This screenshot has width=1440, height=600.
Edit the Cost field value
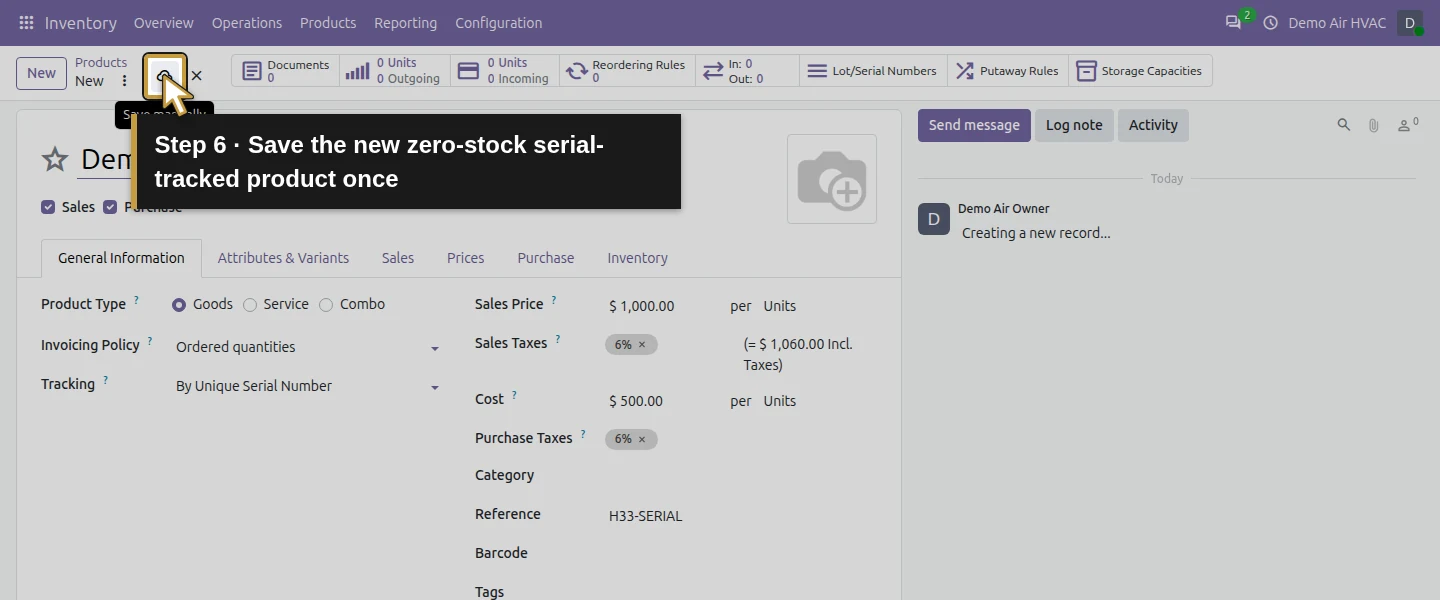[664, 401]
